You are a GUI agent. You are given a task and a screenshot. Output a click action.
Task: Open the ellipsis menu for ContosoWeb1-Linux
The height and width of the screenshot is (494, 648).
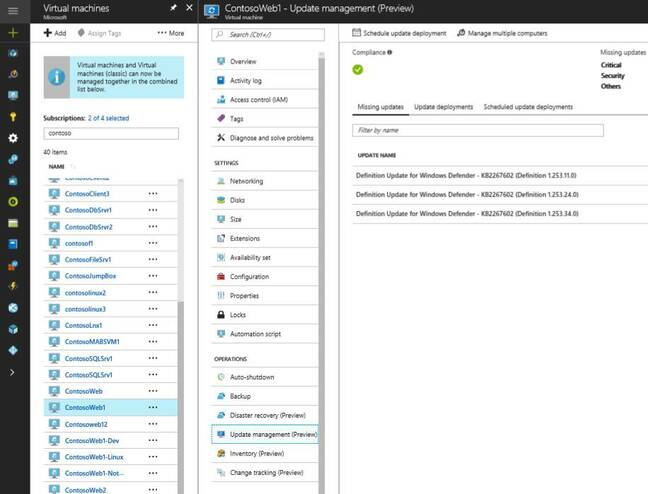tap(153, 457)
